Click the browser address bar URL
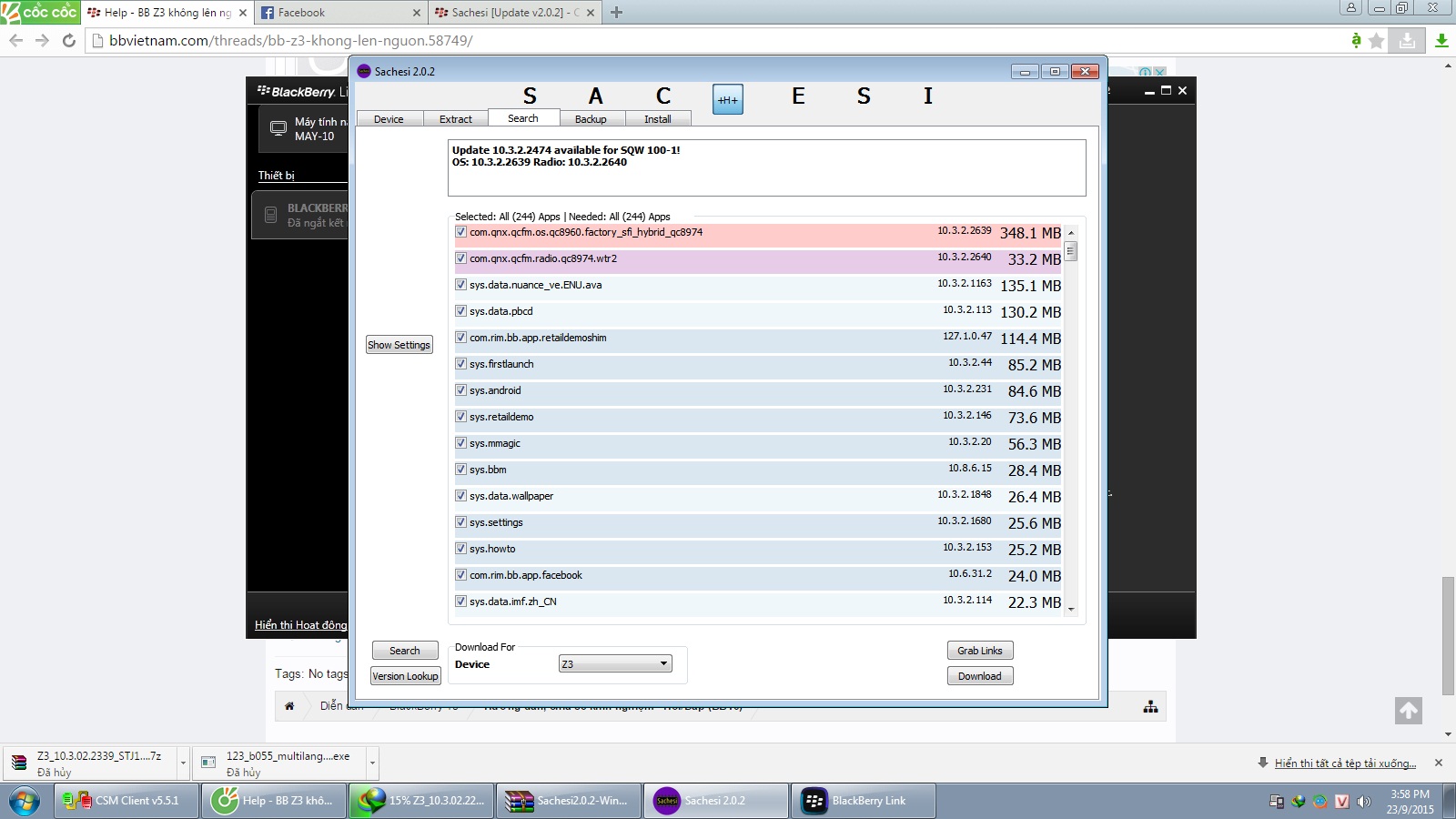The width and height of the screenshot is (1456, 819). (x=291, y=40)
